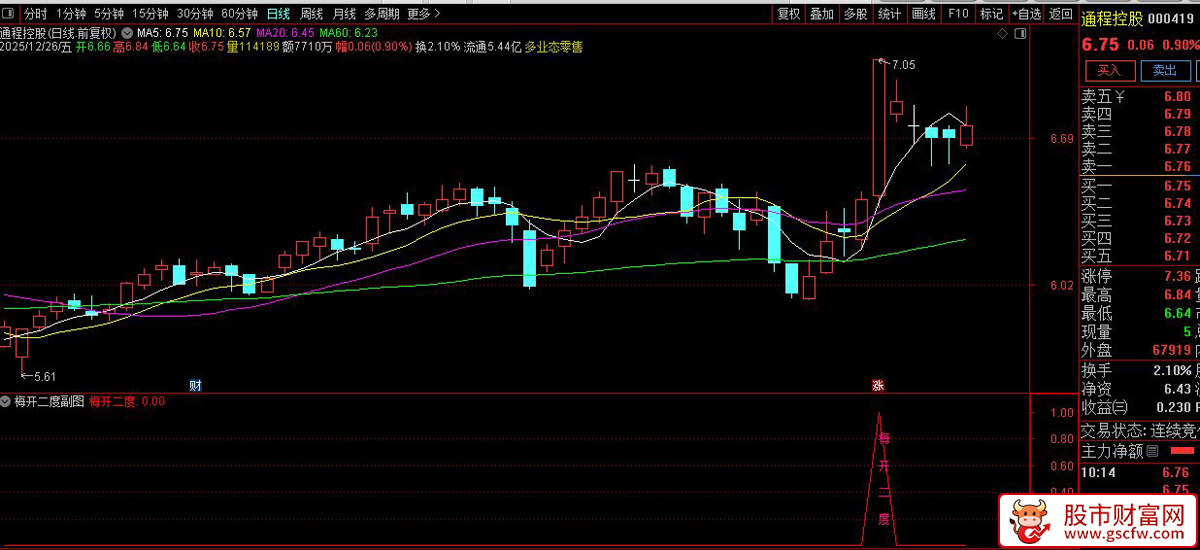Image resolution: width=1200 pixels, height=550 pixels.
Task: Click the 标记 mark button
Action: pos(991,14)
